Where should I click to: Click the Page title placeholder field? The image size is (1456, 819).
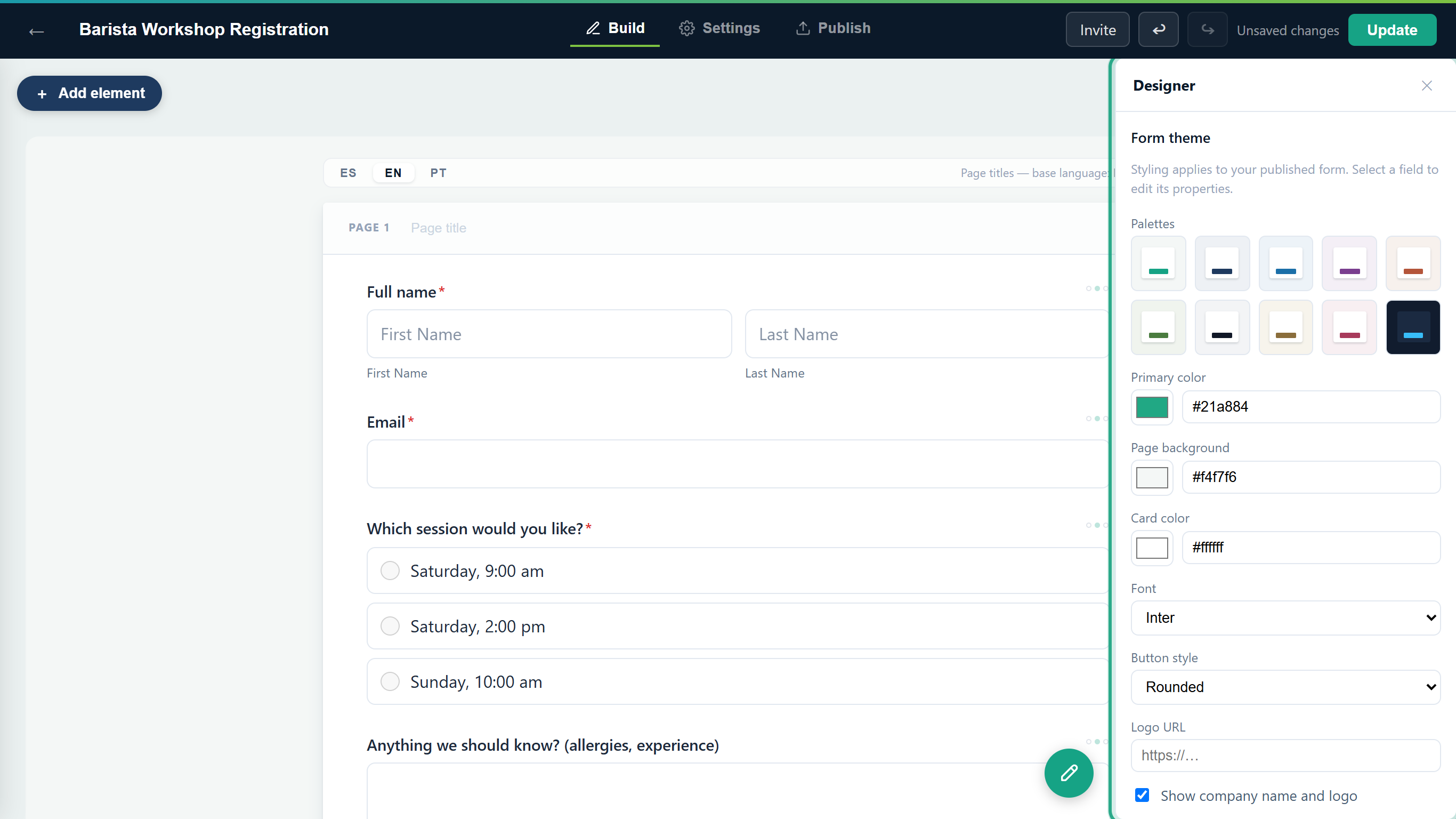439,228
